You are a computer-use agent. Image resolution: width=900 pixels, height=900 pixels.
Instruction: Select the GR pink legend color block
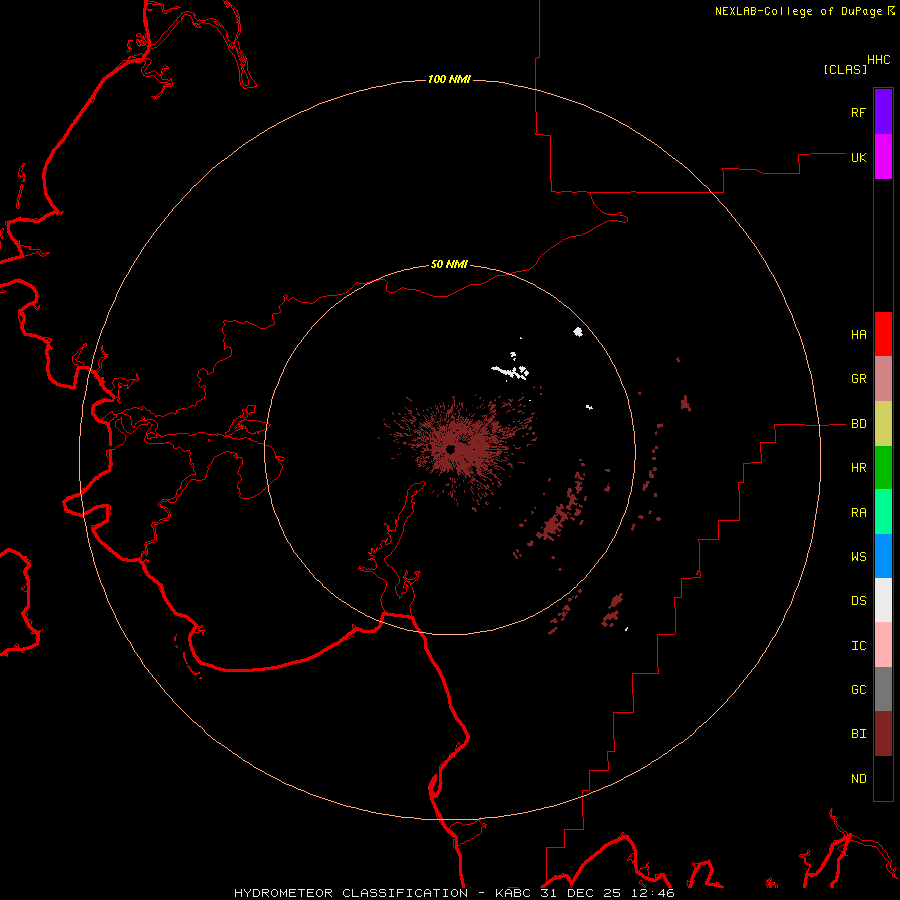883,379
